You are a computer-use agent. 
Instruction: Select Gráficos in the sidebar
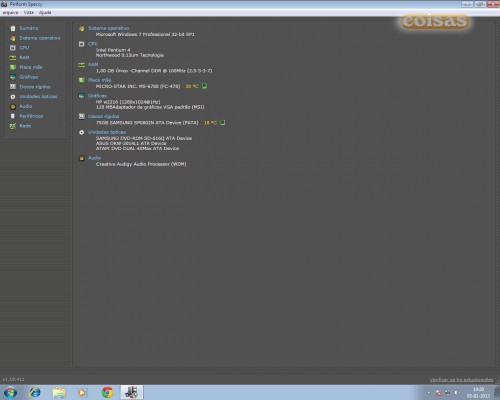(x=28, y=77)
